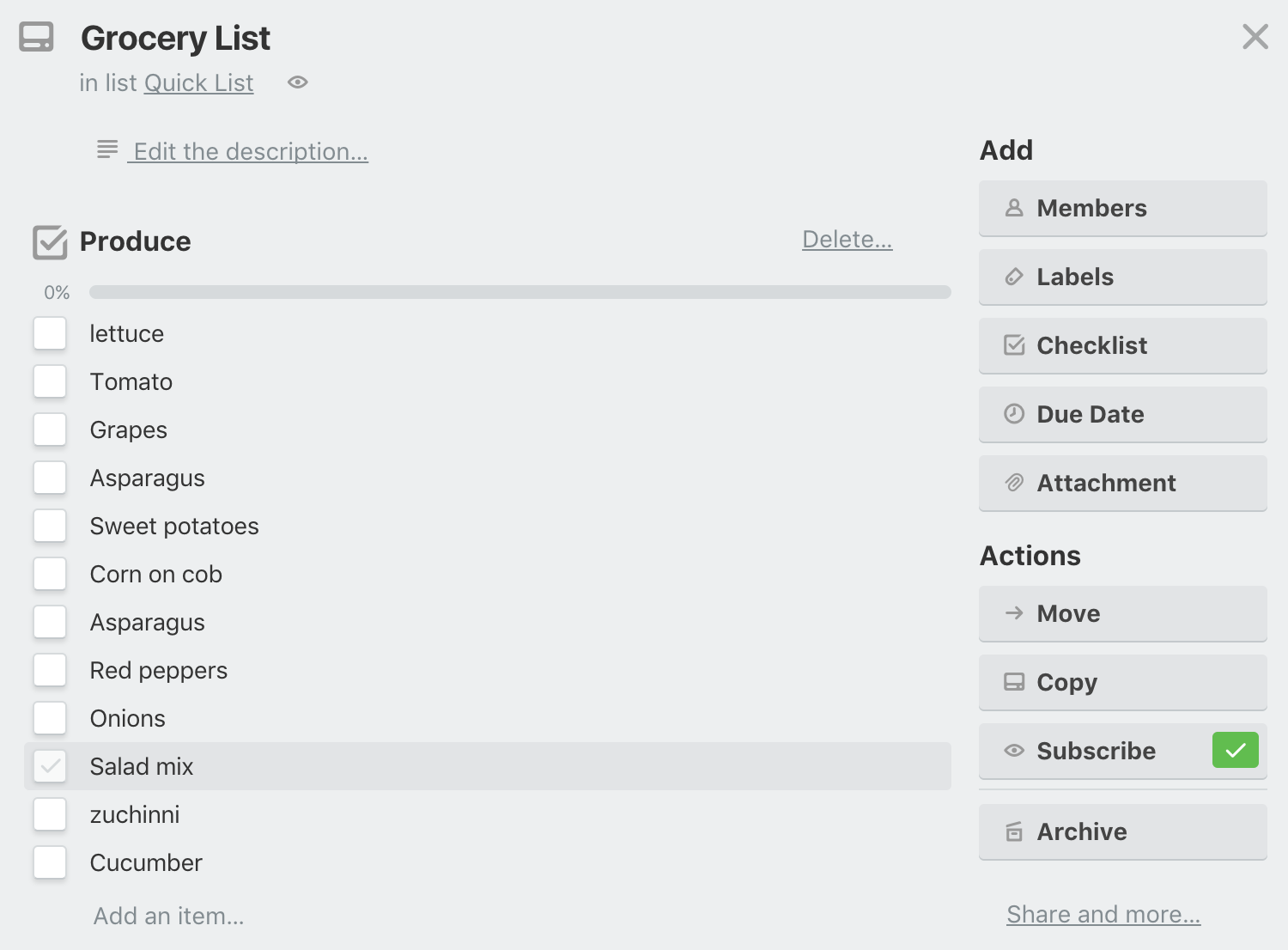Click the green Subscribe checkmark
This screenshot has height=950, width=1288.
tap(1235, 750)
